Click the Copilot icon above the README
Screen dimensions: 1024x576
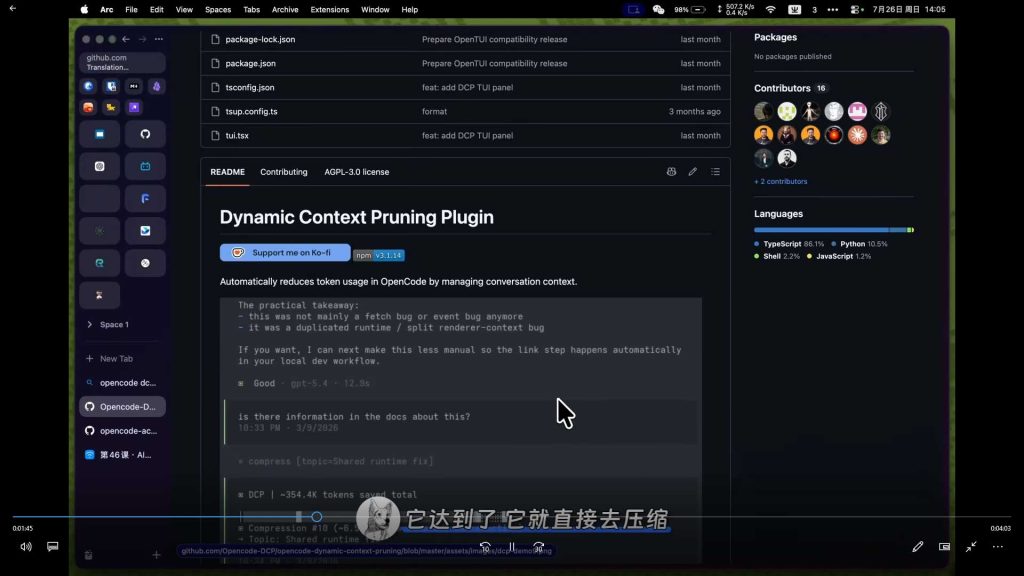pyautogui.click(x=671, y=172)
